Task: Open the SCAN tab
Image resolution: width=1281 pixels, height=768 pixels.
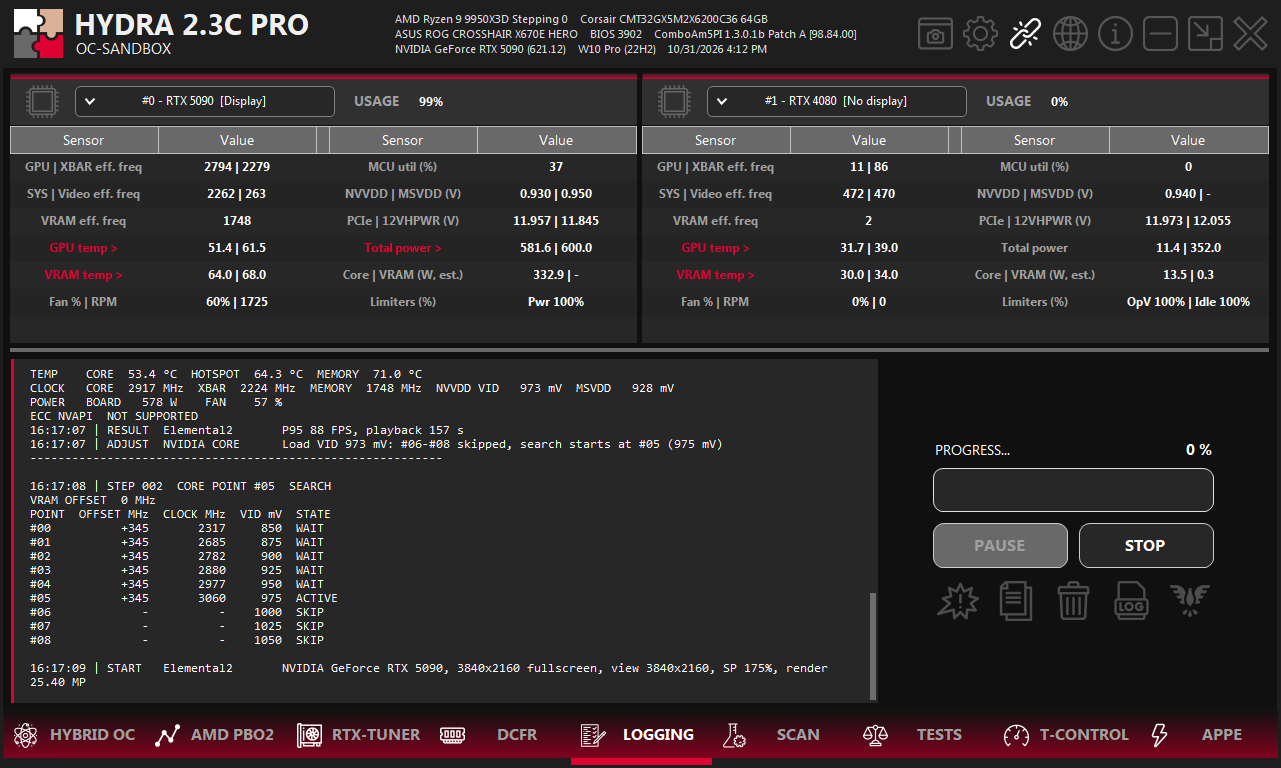Action: tap(771, 735)
